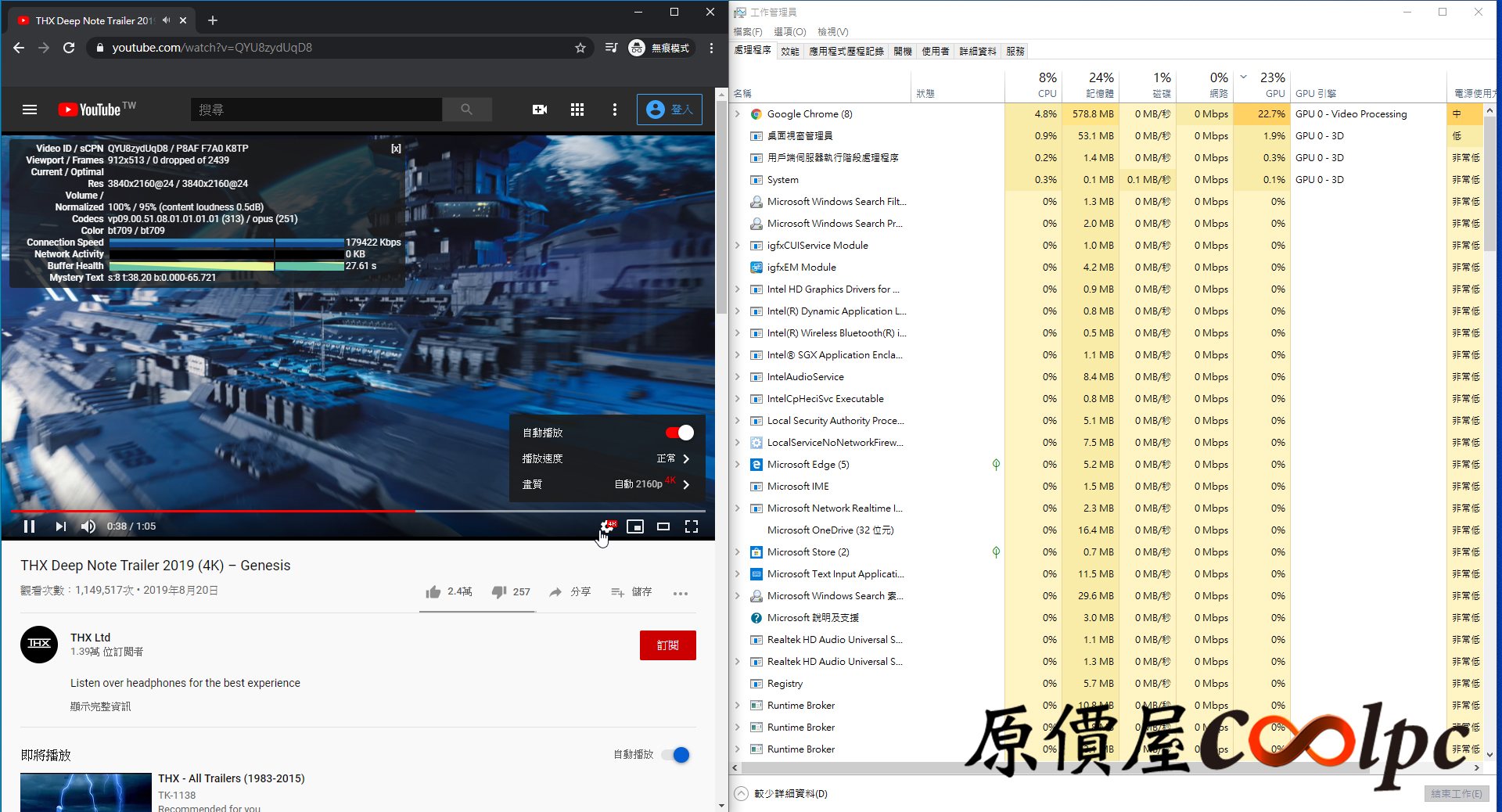Open YouTube settings three-dot icon
This screenshot has width=1502, height=812.
coord(615,110)
